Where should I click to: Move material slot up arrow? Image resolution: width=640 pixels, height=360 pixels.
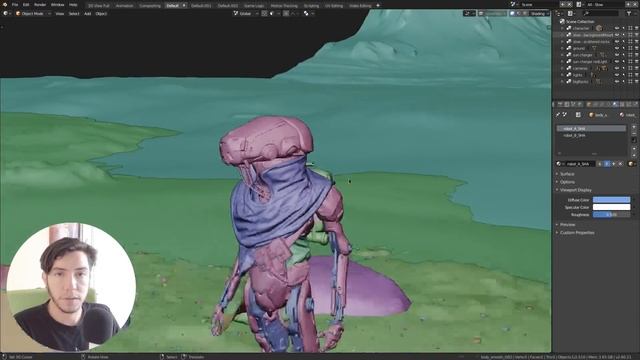pyautogui.click(x=634, y=149)
